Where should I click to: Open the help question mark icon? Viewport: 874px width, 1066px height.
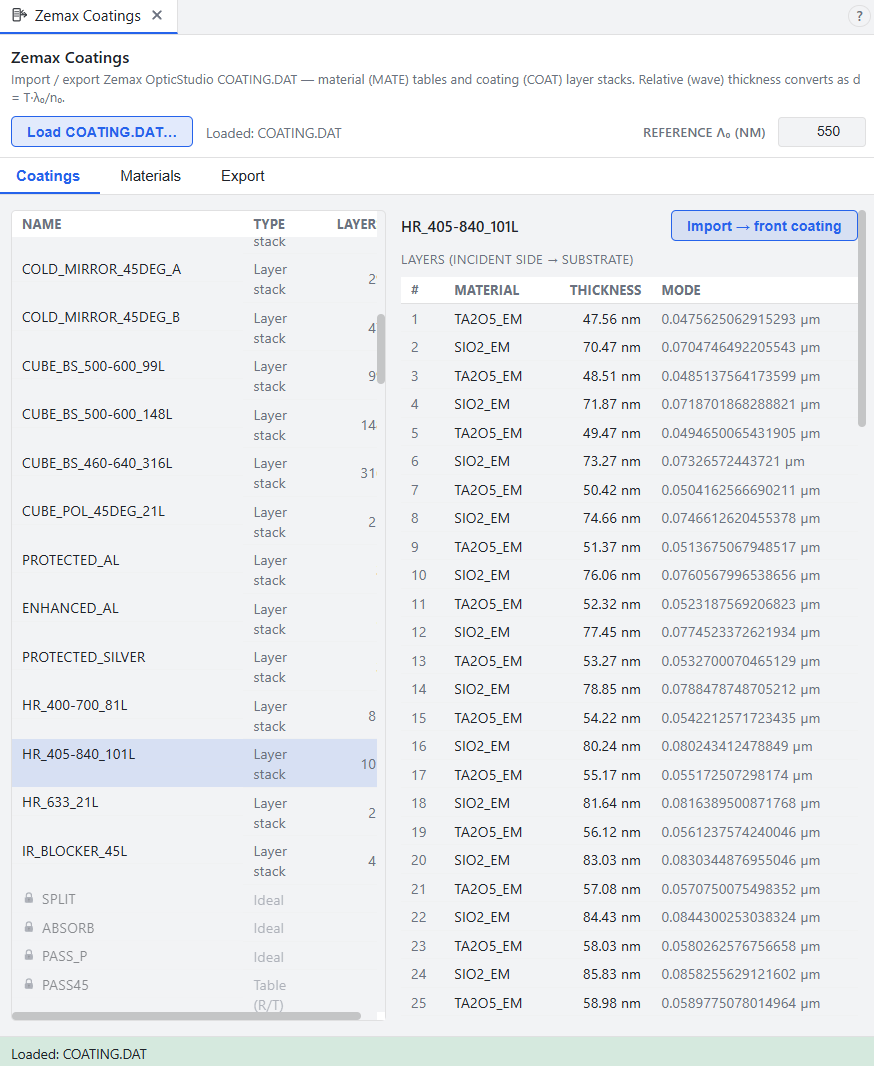[x=858, y=16]
